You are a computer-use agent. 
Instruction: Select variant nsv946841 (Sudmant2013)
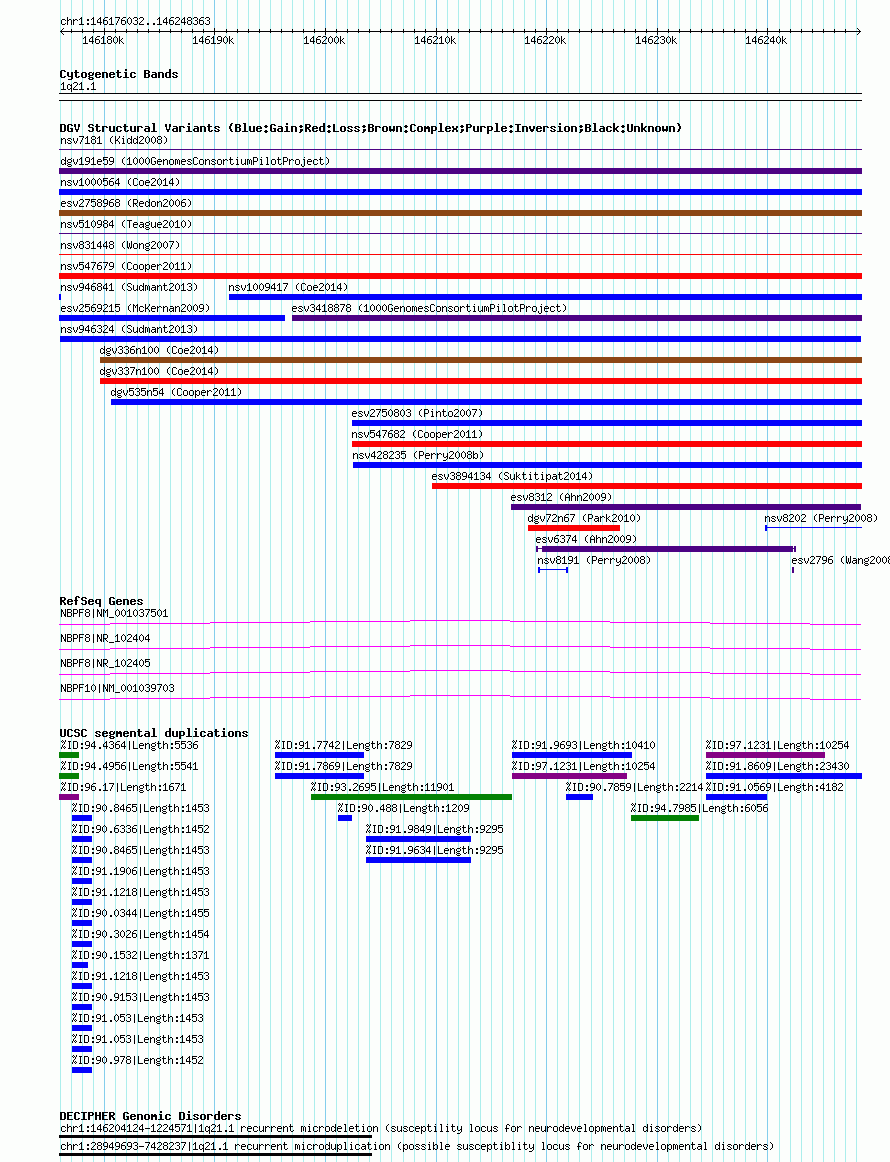coord(129,287)
